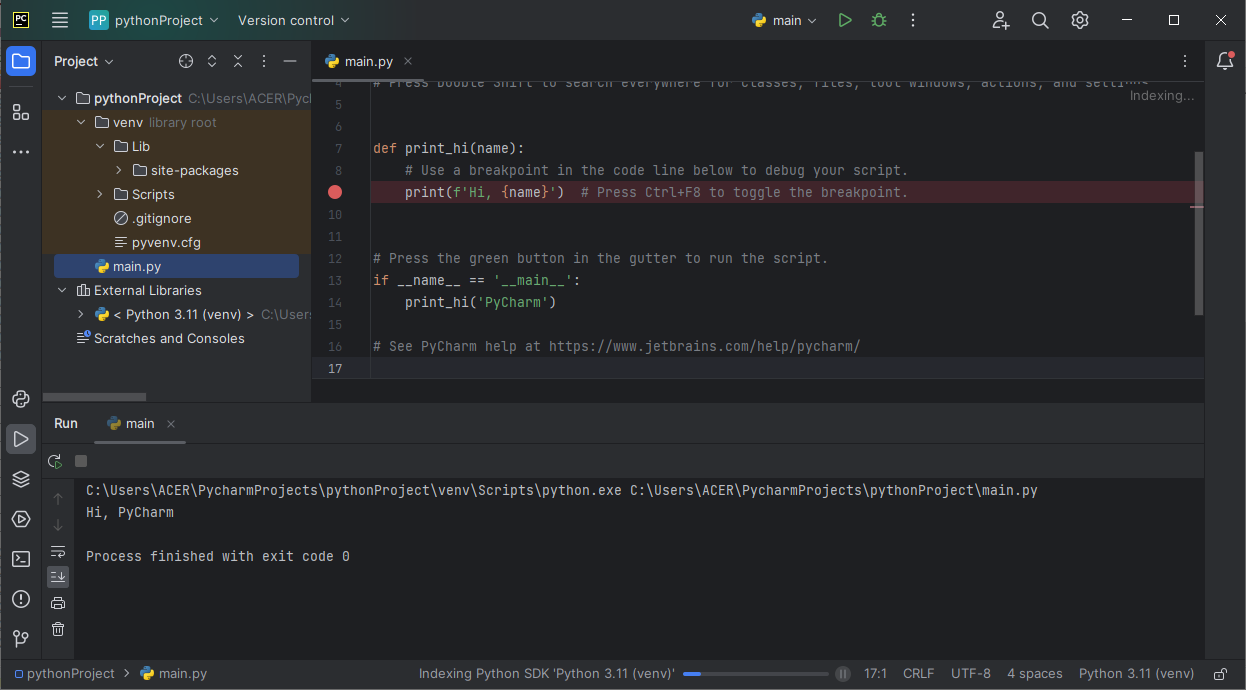Open IDE settings gear
The width and height of the screenshot is (1246, 690).
tap(1080, 20)
